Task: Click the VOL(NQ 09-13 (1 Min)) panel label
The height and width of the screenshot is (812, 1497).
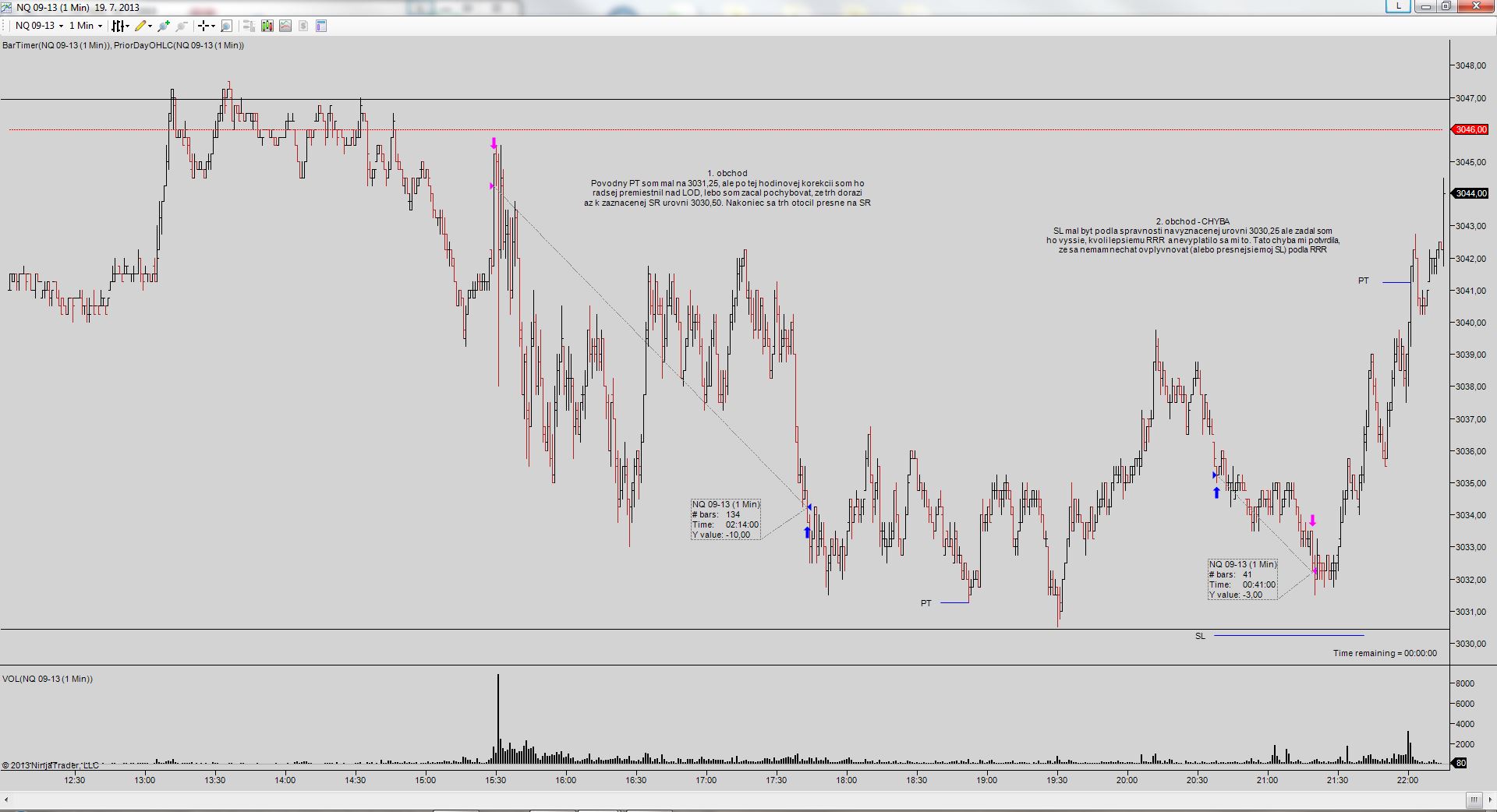Action: (48, 679)
